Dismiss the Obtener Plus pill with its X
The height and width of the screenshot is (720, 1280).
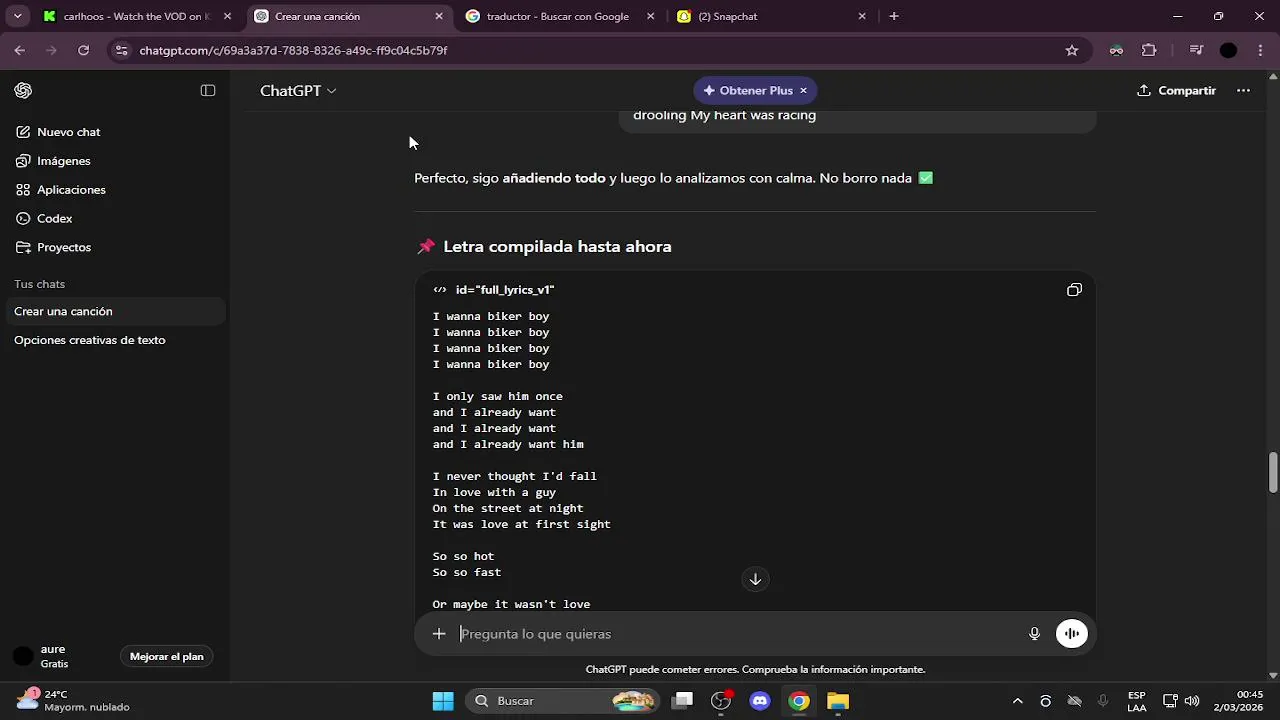click(x=803, y=91)
